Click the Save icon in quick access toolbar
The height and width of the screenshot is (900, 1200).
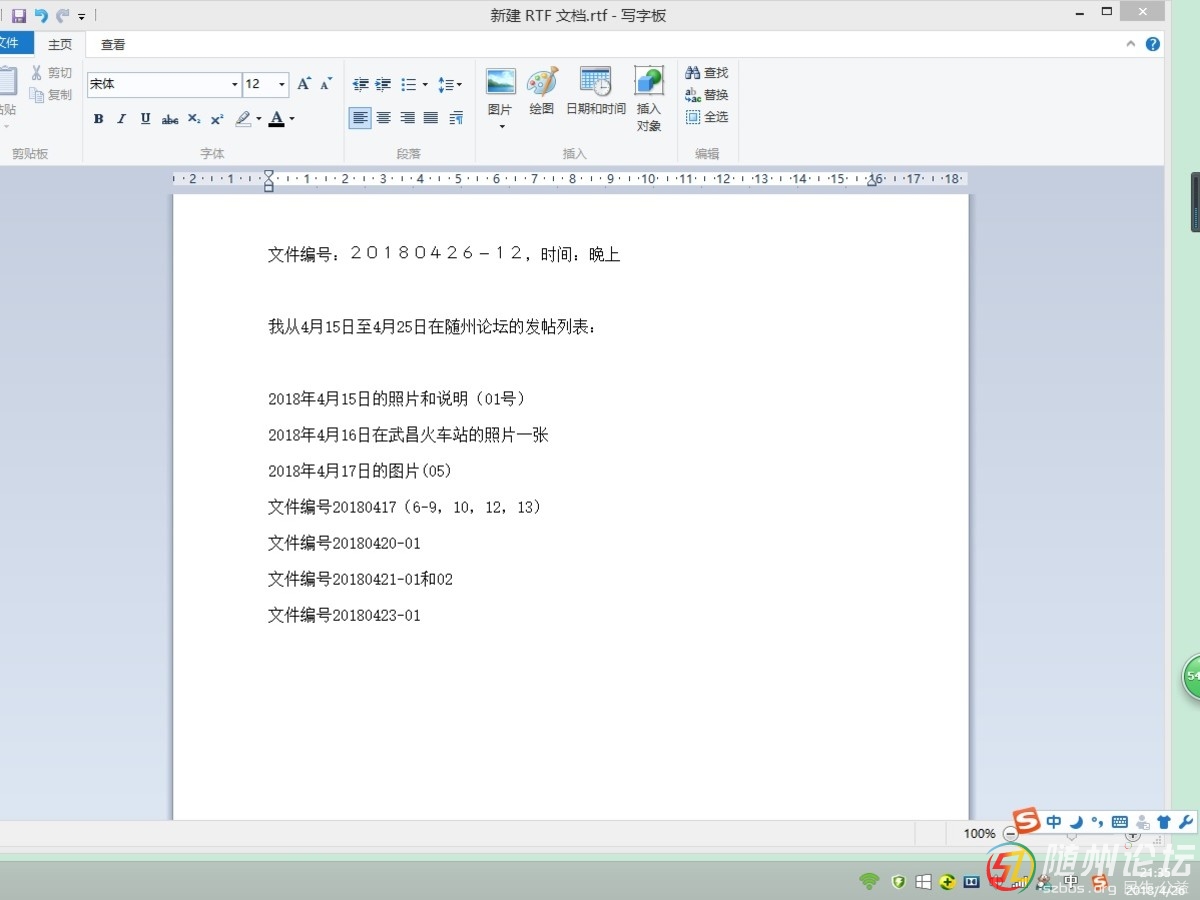[x=19, y=16]
